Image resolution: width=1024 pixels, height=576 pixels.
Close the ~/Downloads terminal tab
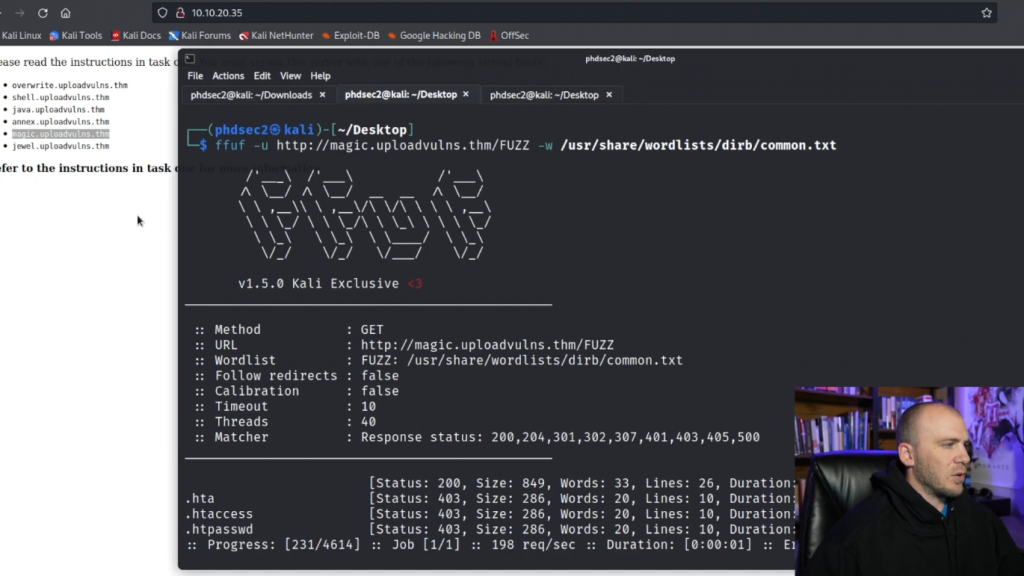click(322, 95)
